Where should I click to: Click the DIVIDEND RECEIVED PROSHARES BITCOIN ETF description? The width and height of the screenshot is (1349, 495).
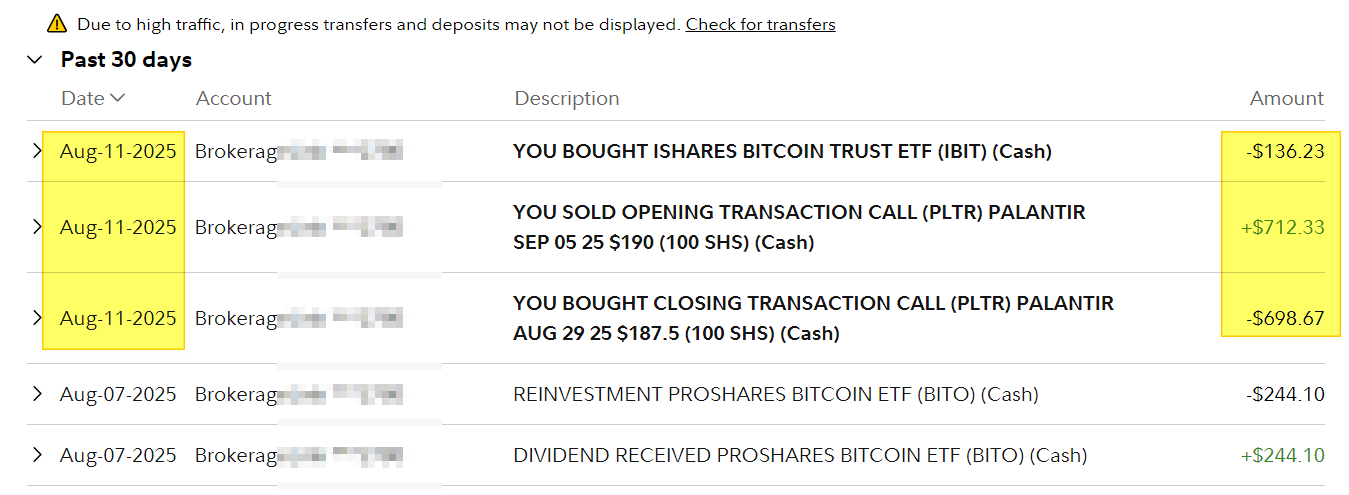[x=800, y=455]
